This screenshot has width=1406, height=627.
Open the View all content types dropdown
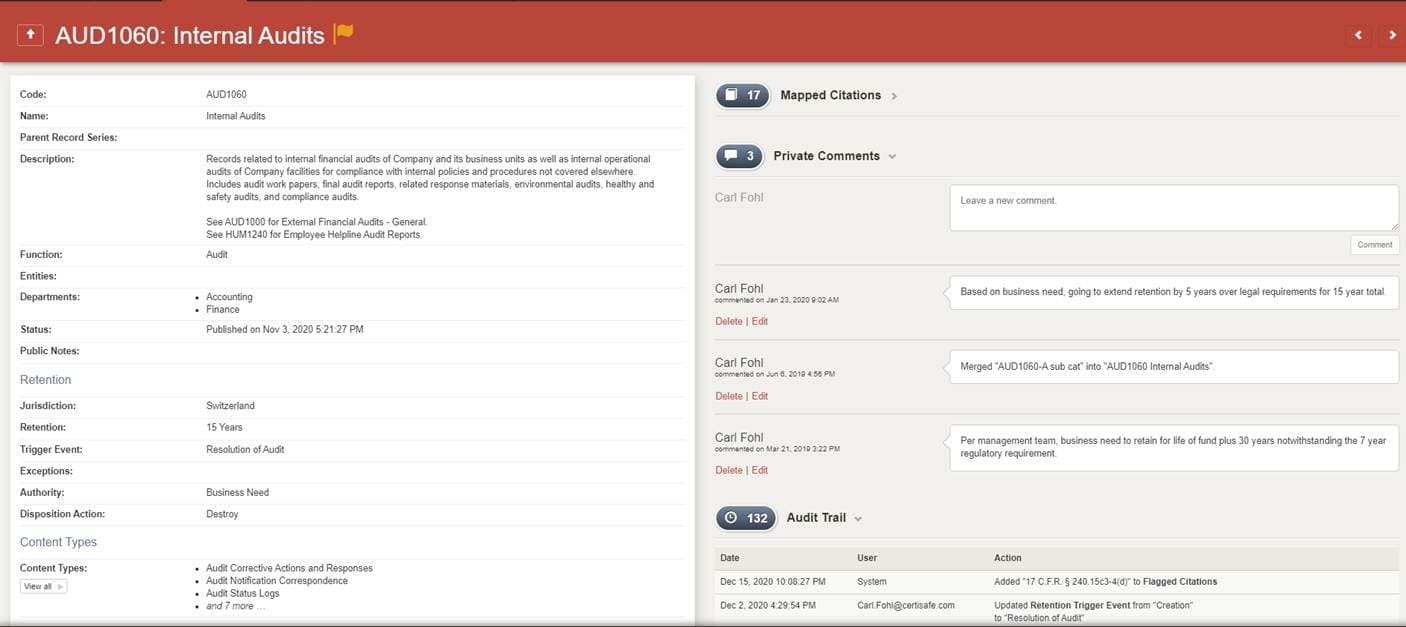43,586
